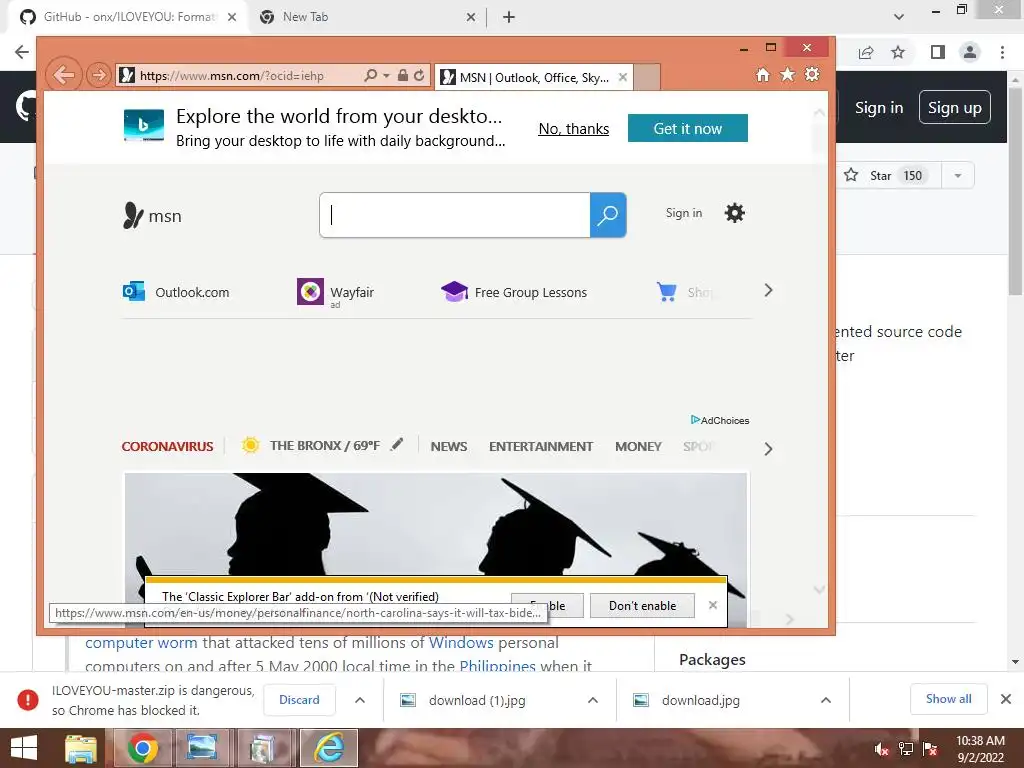Viewport: 1024px width, 768px height.
Task: Click the Get it now button
Action: [x=688, y=129]
